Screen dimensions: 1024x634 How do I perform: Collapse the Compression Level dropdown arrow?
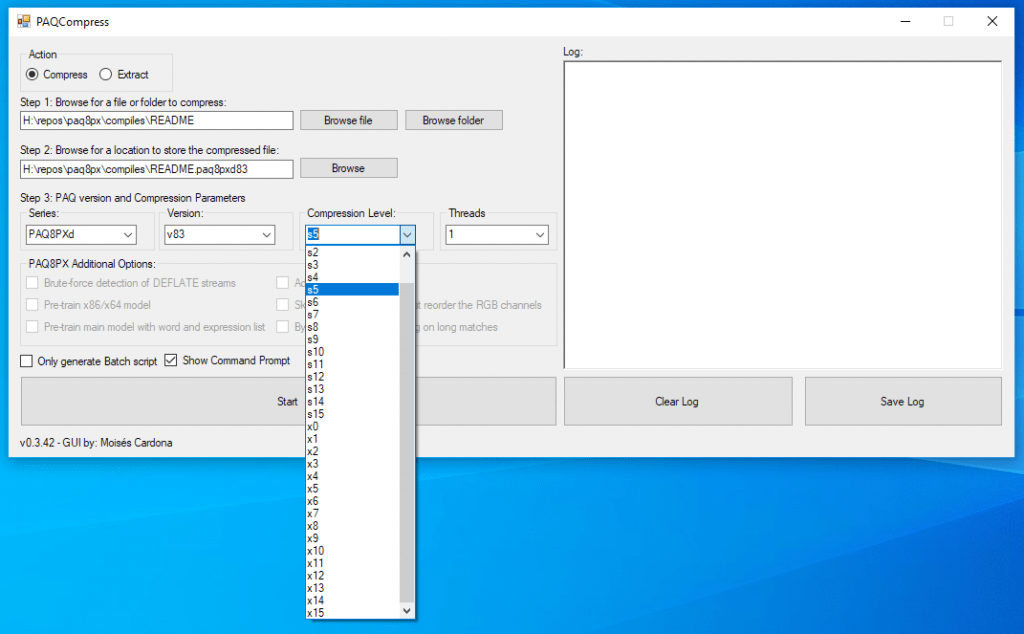(407, 234)
